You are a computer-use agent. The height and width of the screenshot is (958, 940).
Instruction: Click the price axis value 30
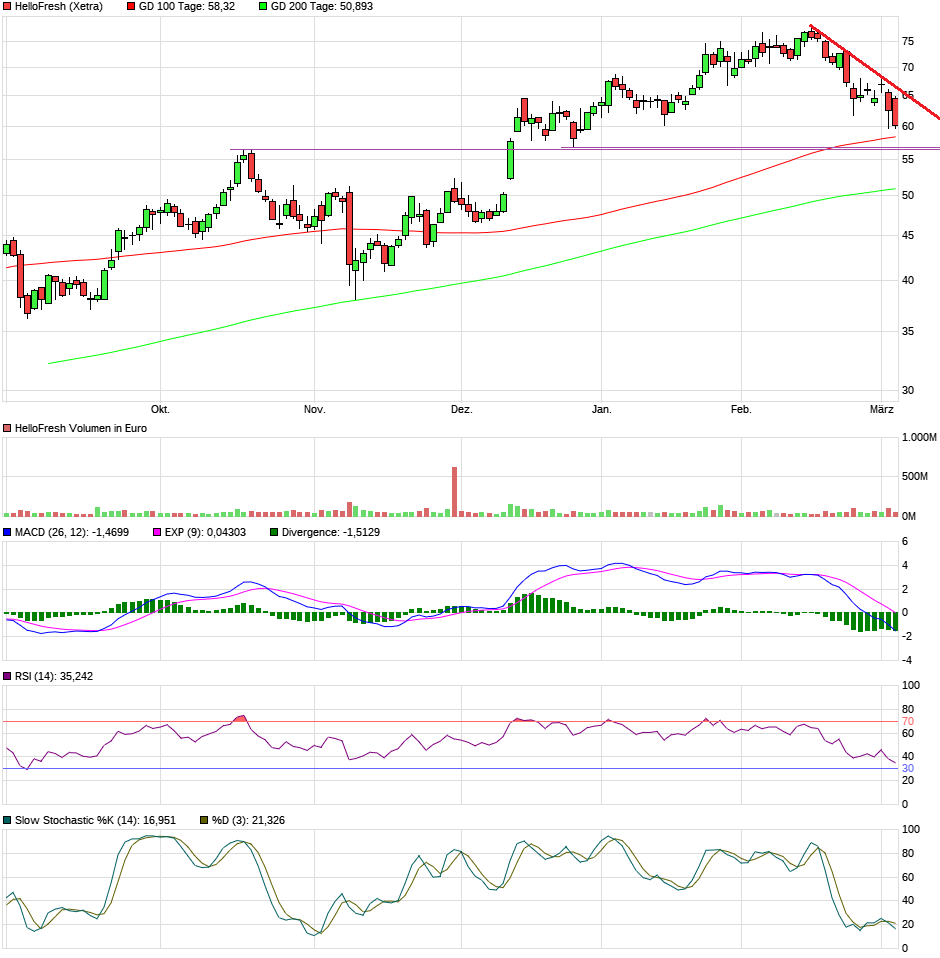coord(908,390)
